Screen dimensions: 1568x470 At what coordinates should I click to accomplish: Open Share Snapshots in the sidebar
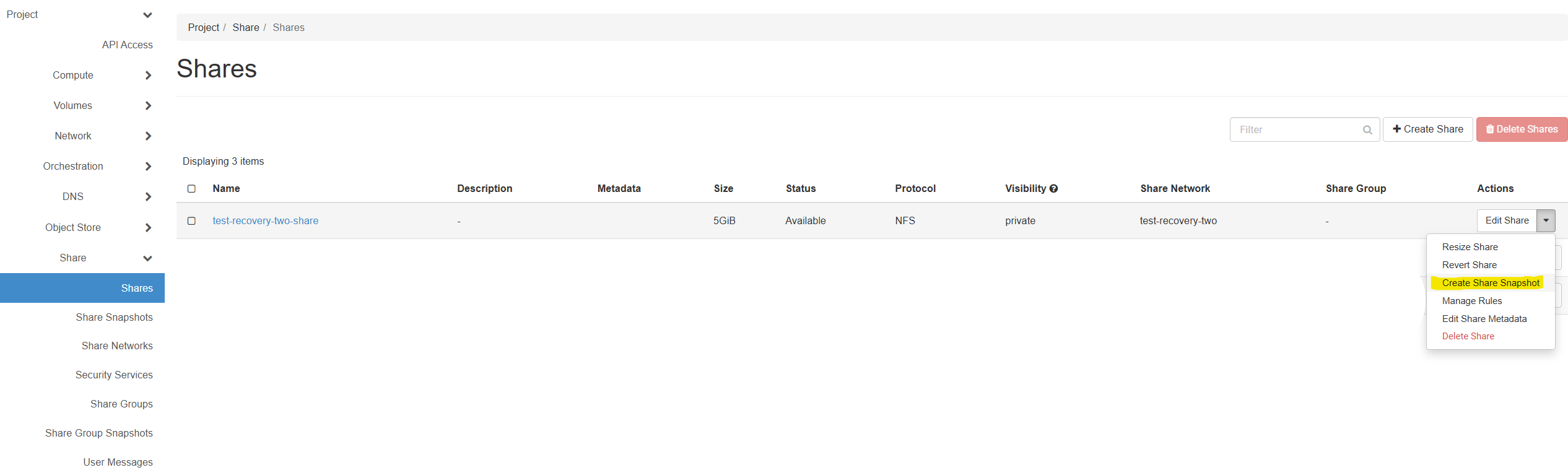(x=114, y=318)
